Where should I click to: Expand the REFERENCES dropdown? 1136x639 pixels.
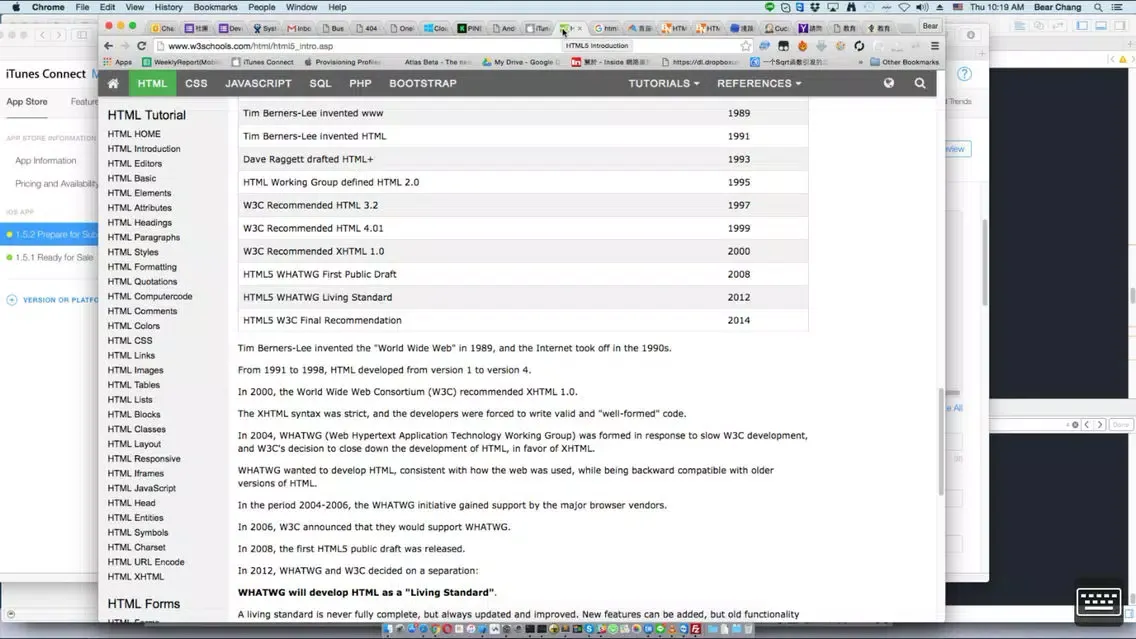[758, 84]
